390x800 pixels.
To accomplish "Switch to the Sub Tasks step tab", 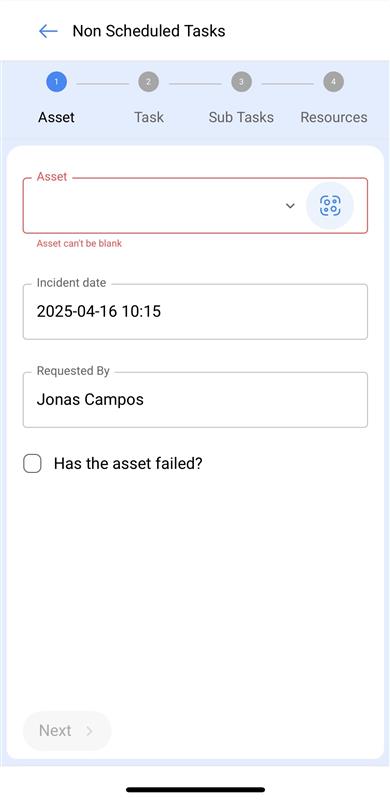I will [241, 117].
